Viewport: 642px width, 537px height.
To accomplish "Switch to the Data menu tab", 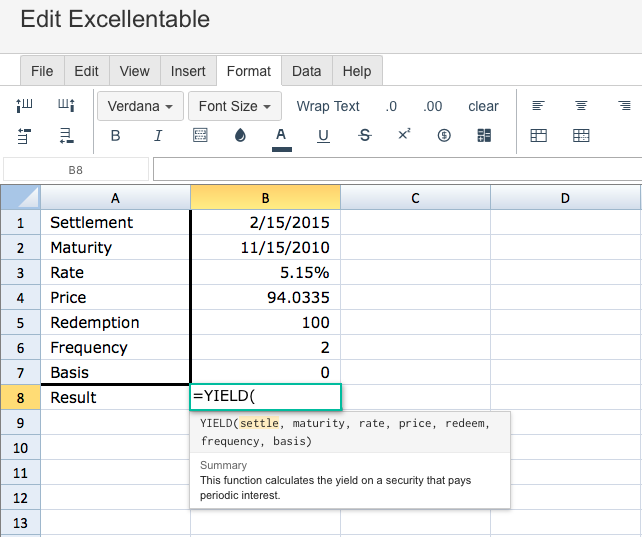I will tap(306, 71).
